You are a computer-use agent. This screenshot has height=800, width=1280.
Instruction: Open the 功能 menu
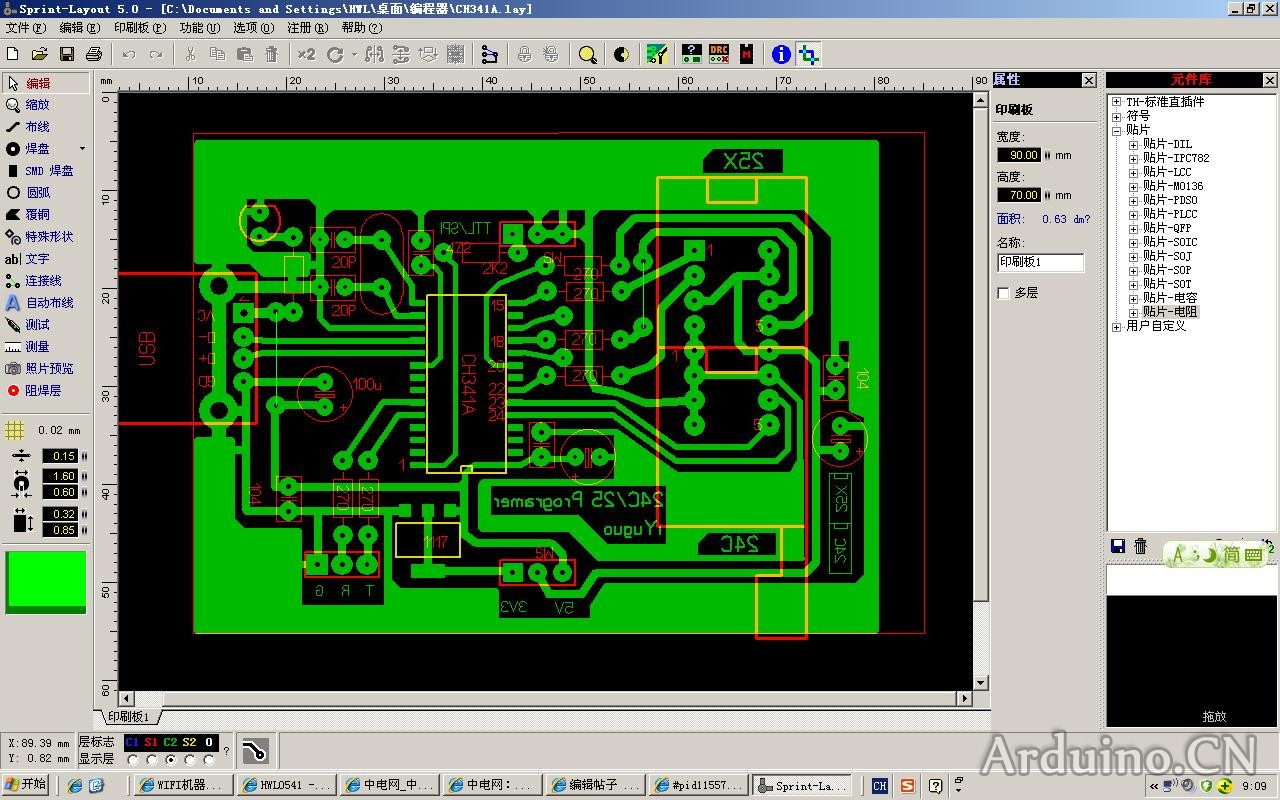[x=199, y=28]
